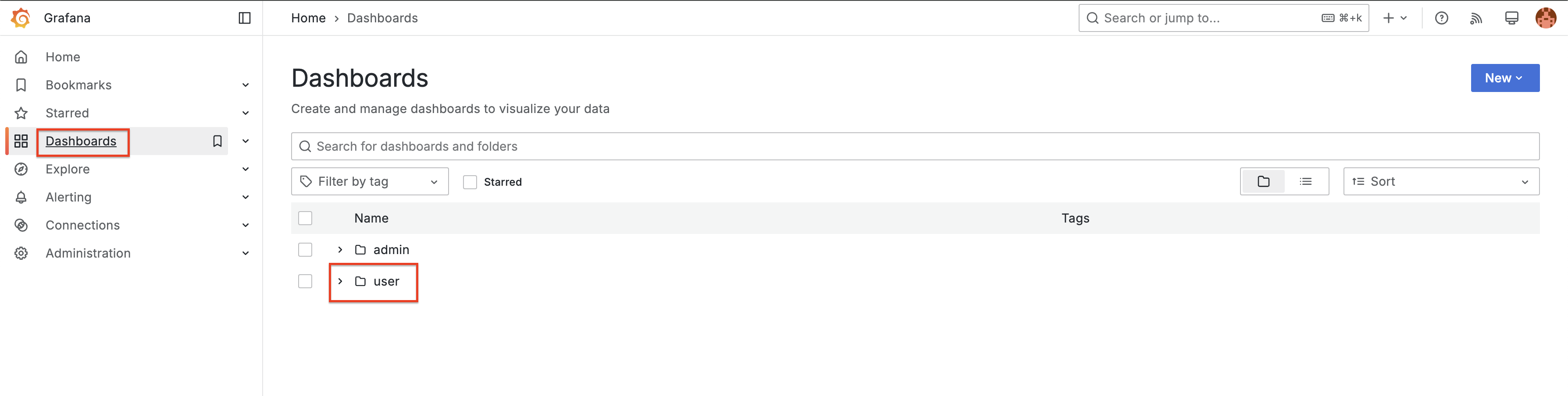Tick the select-all checkbox beside Name

point(305,218)
